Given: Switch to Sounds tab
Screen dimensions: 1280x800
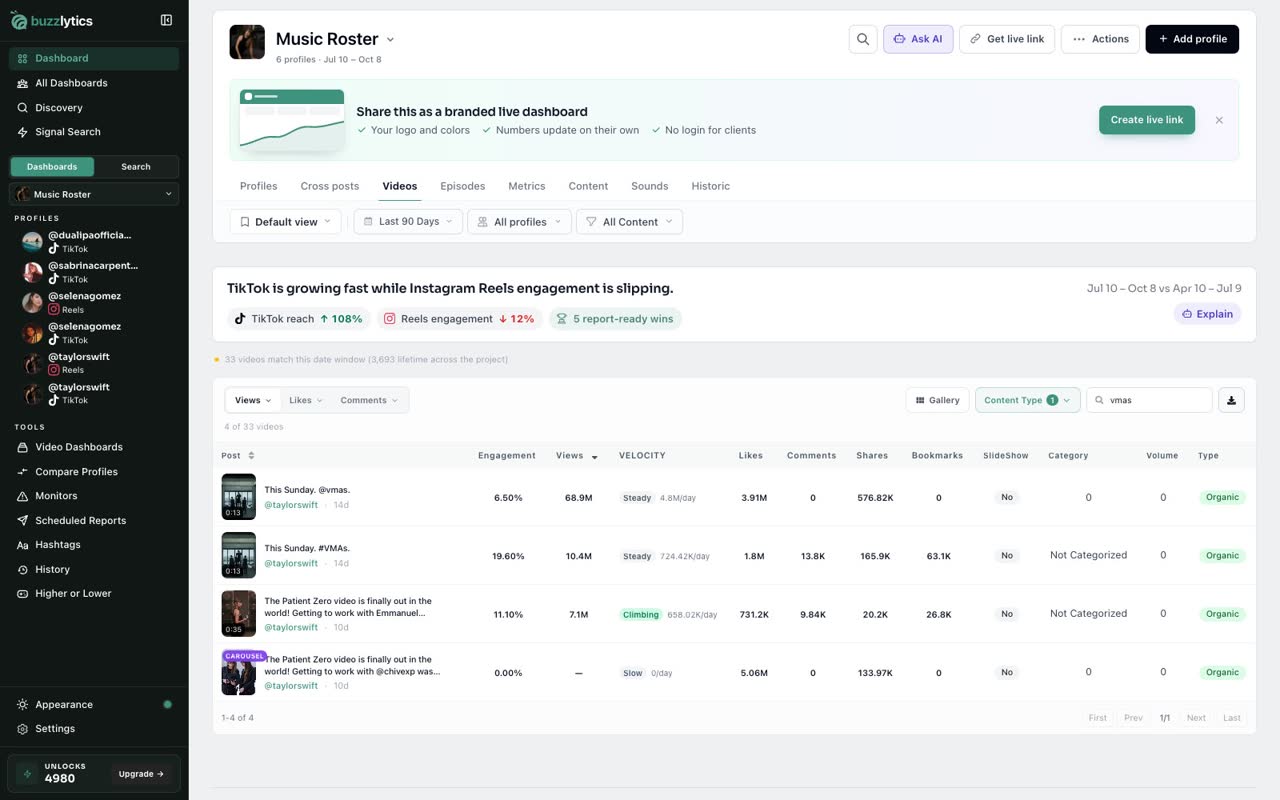Looking at the screenshot, I should 650,186.
